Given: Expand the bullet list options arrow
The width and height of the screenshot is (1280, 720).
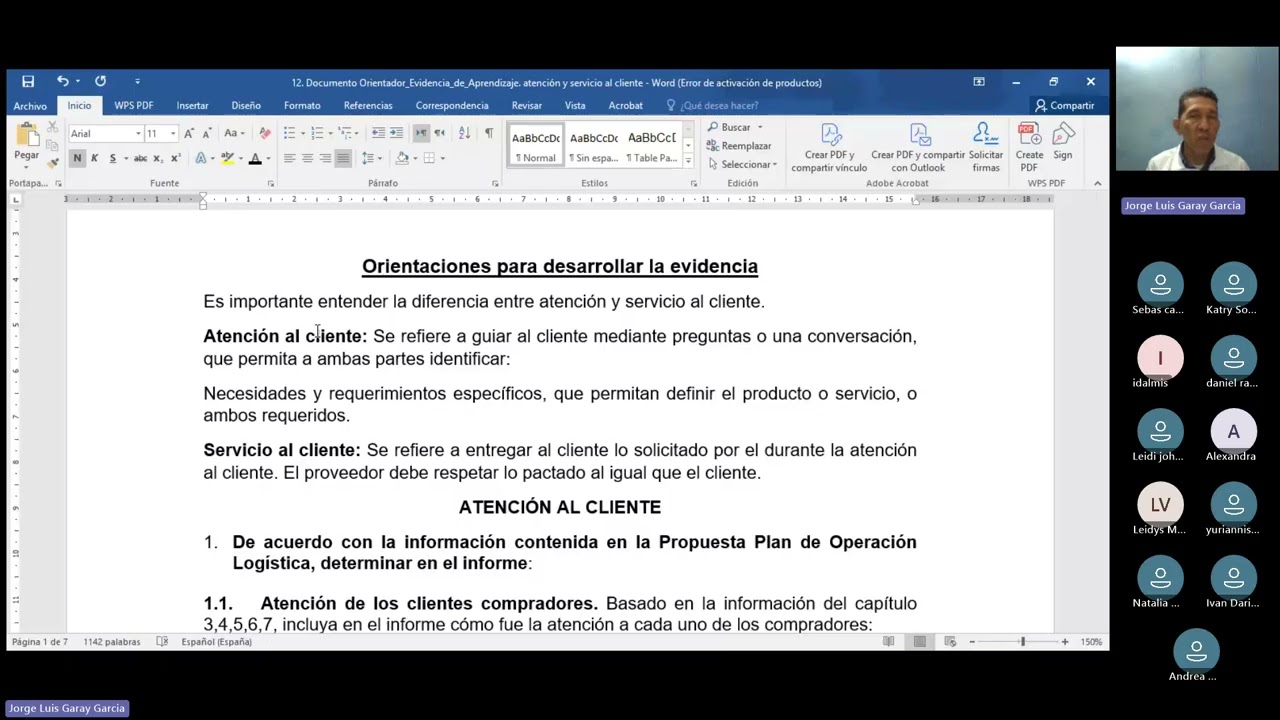Looking at the screenshot, I should pos(302,133).
